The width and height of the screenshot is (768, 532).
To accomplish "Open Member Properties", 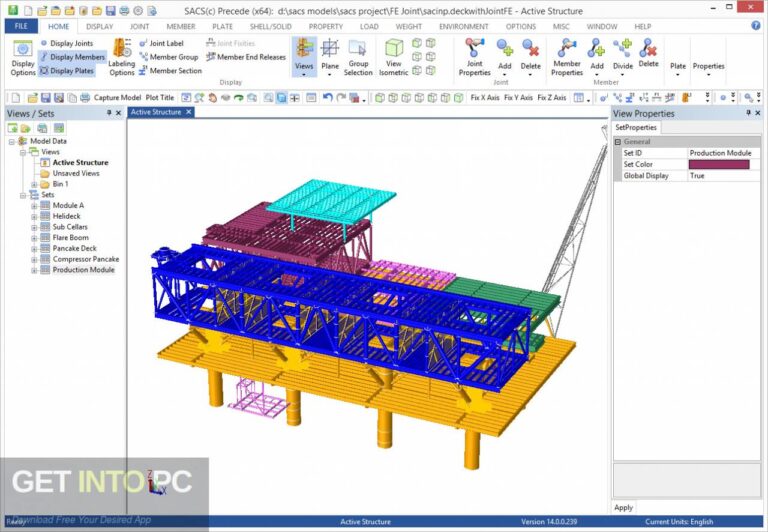I will (567, 58).
